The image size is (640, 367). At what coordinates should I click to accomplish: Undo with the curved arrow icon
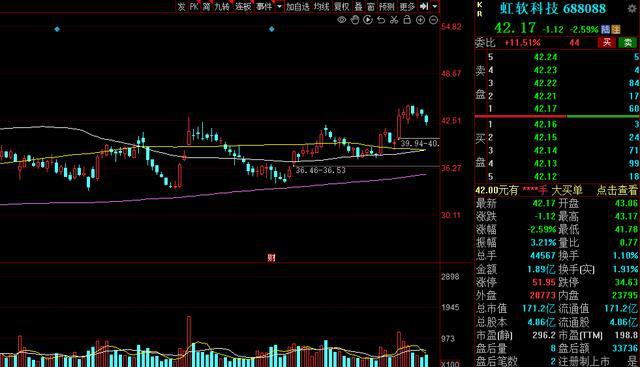[381, 20]
